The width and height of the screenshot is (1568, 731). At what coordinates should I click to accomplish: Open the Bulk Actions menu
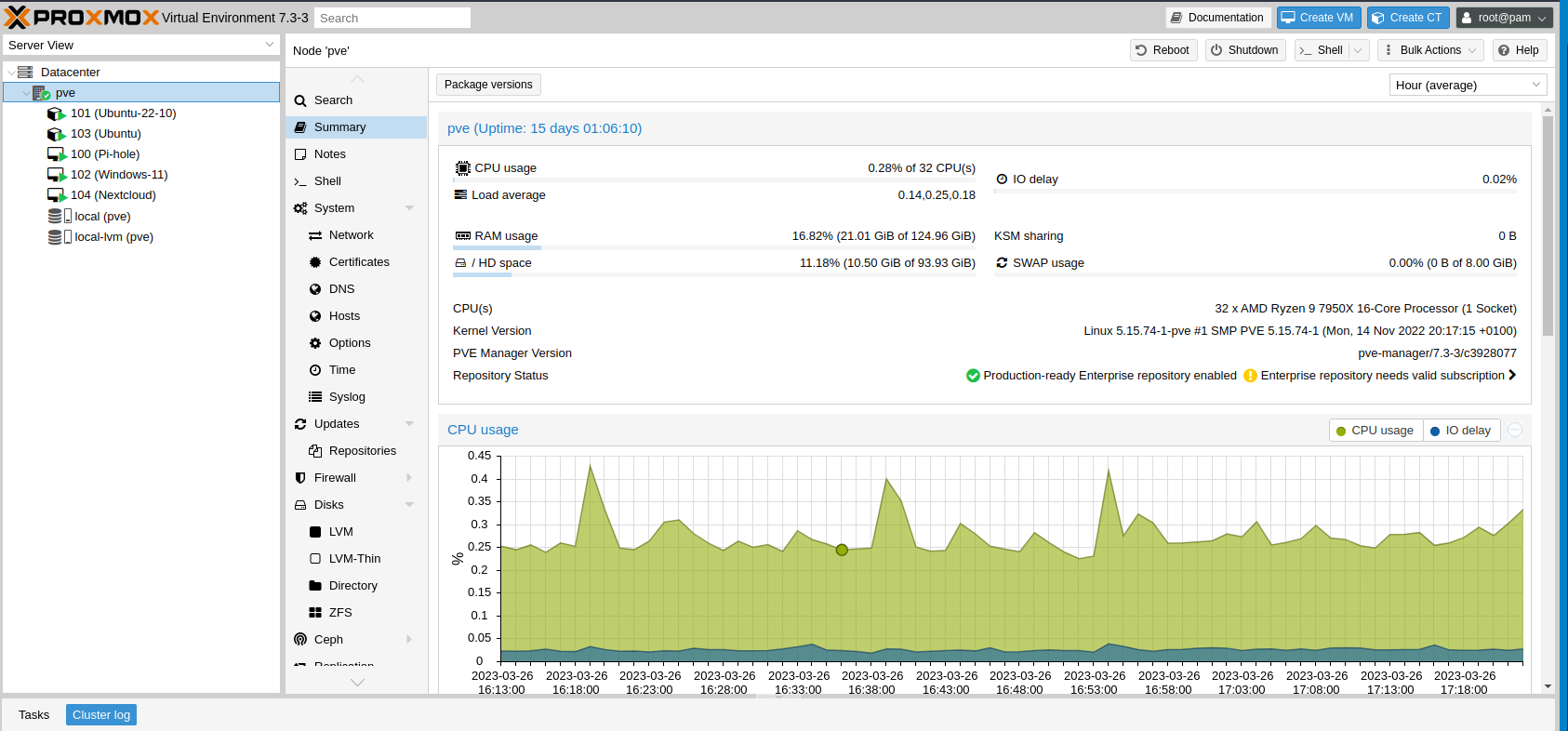pyautogui.click(x=1430, y=50)
